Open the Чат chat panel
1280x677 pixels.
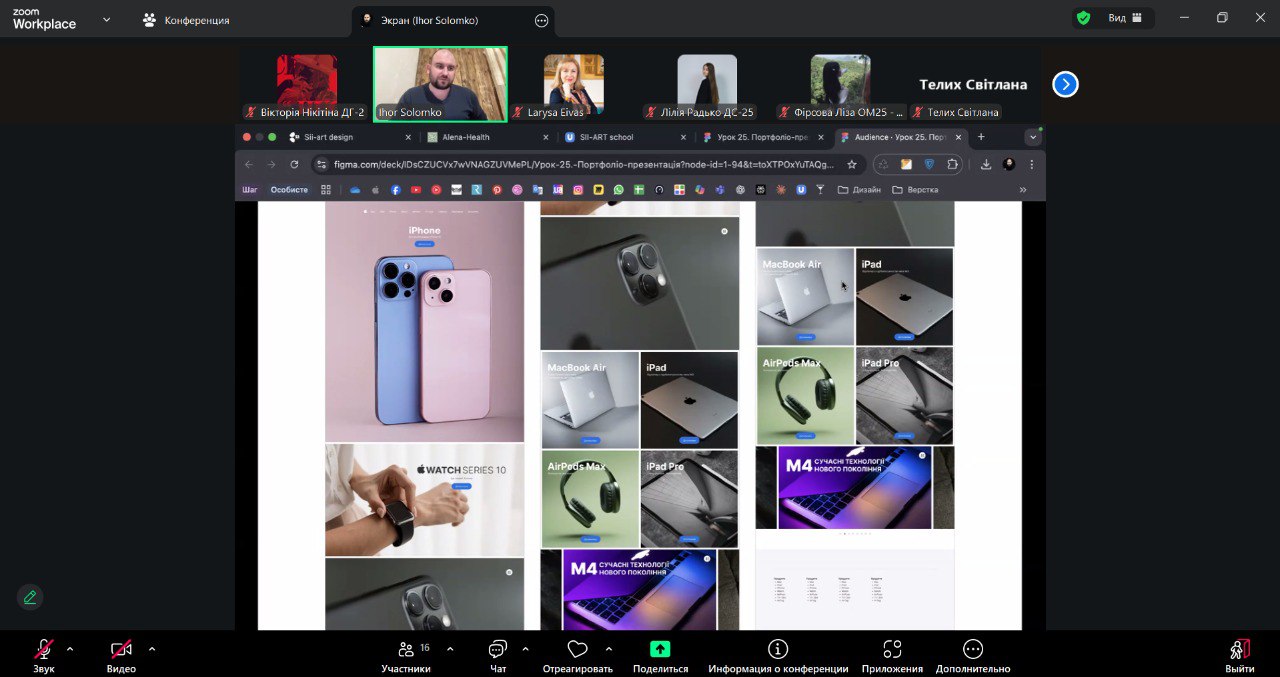pyautogui.click(x=498, y=650)
